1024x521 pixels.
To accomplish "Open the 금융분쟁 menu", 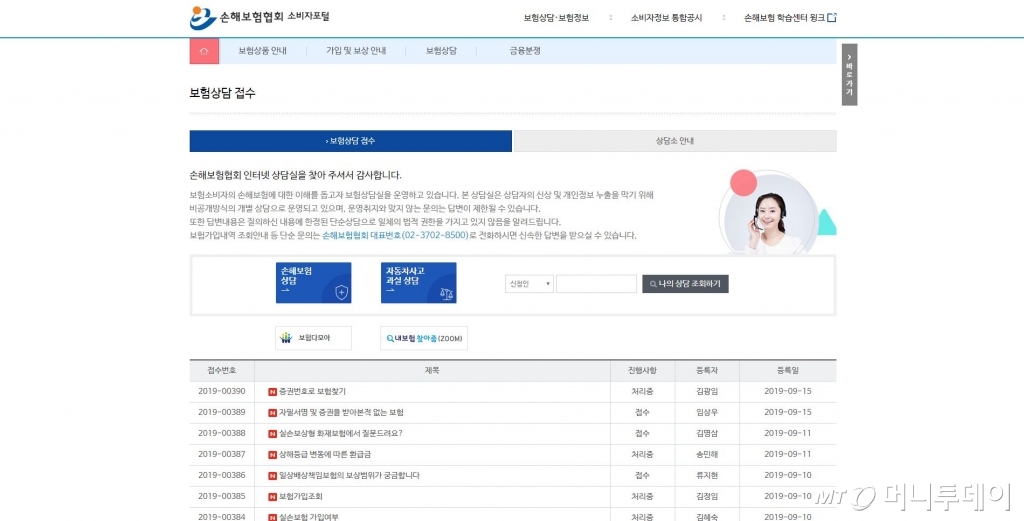I will [x=525, y=51].
